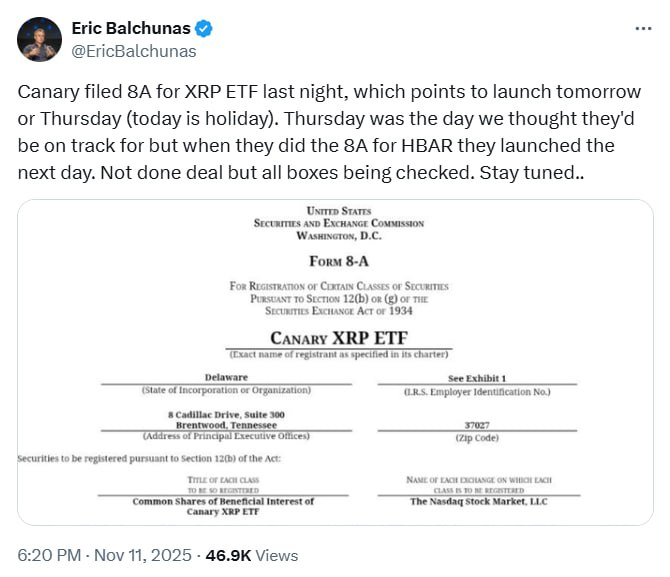Click the display name Eric Balchunas
Screen dimensions: 670x577
pyautogui.click(x=135, y=28)
